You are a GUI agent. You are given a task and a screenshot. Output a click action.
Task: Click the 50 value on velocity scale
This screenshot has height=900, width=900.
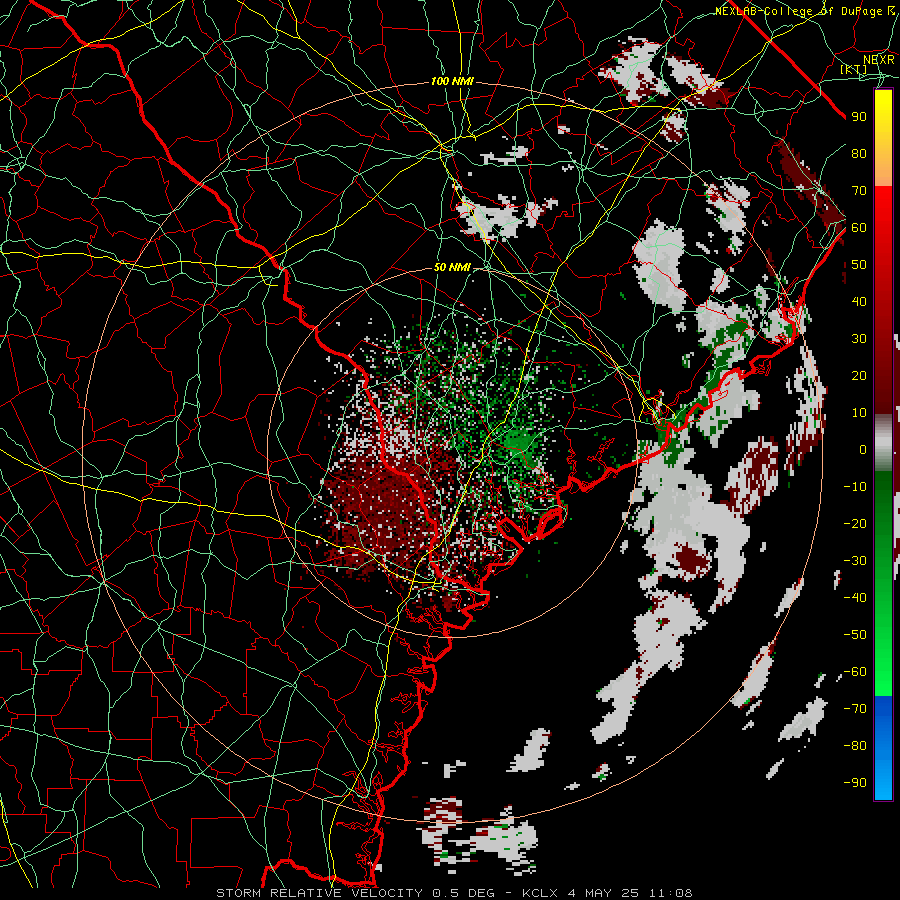[859, 265]
